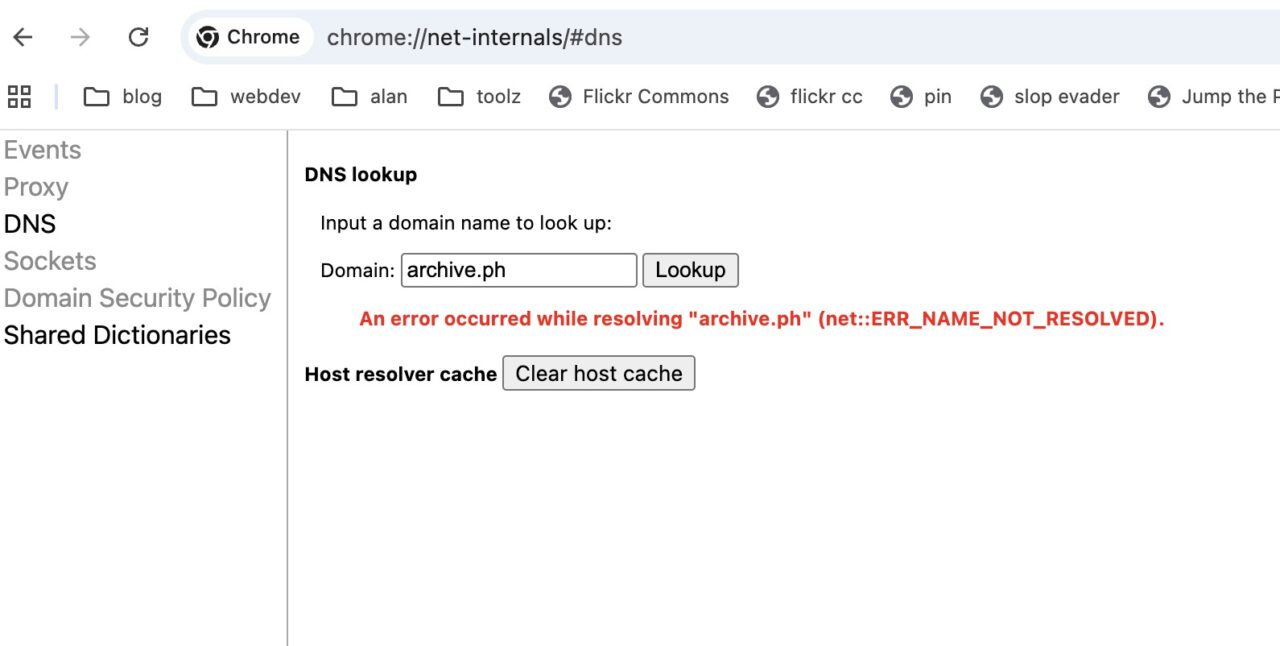Click the Chrome logo in address bar
This screenshot has height=646, width=1280.
pyautogui.click(x=208, y=37)
